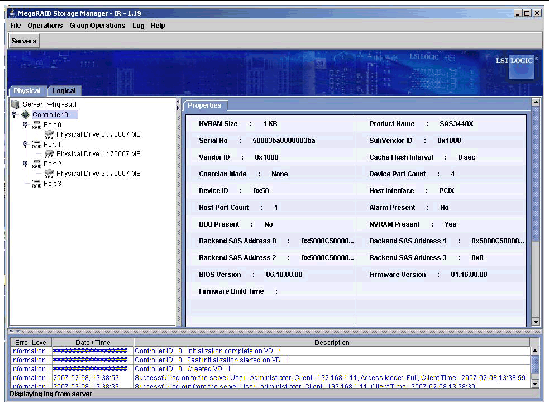The height and width of the screenshot is (408, 549).
Task: Open the Group Operations menu
Action: coord(97,26)
